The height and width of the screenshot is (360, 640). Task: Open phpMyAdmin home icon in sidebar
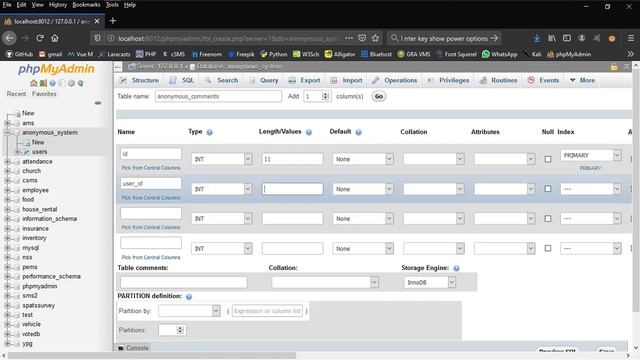33,83
